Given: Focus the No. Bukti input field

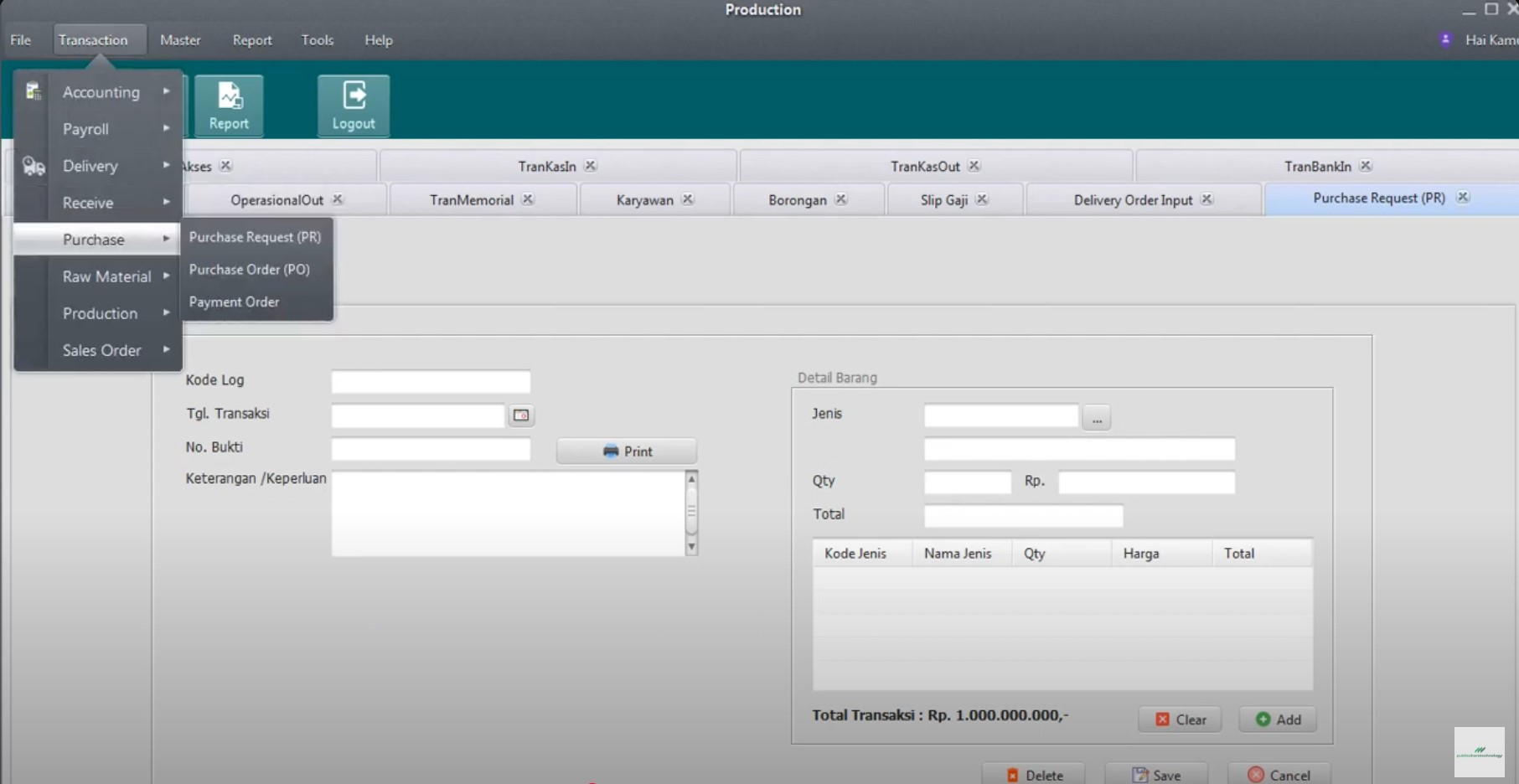Looking at the screenshot, I should point(431,449).
